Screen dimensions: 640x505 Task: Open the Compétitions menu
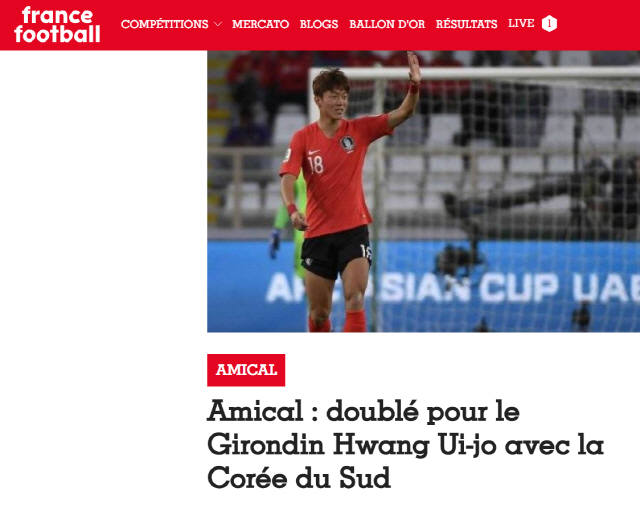click(x=164, y=24)
